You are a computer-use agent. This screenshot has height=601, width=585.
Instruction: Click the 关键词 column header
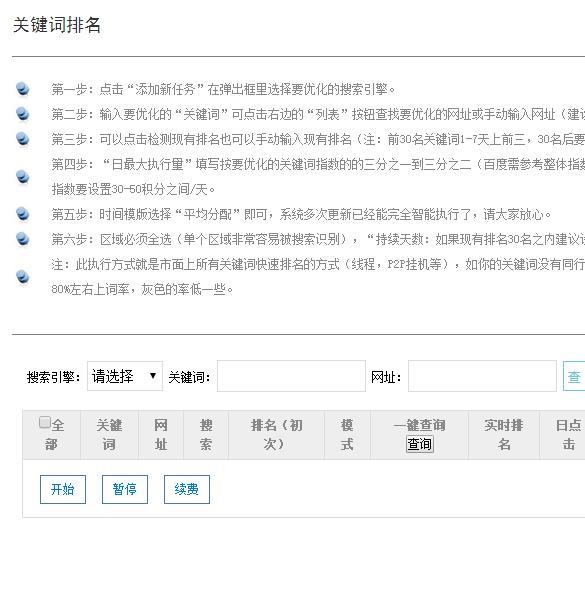pos(109,435)
